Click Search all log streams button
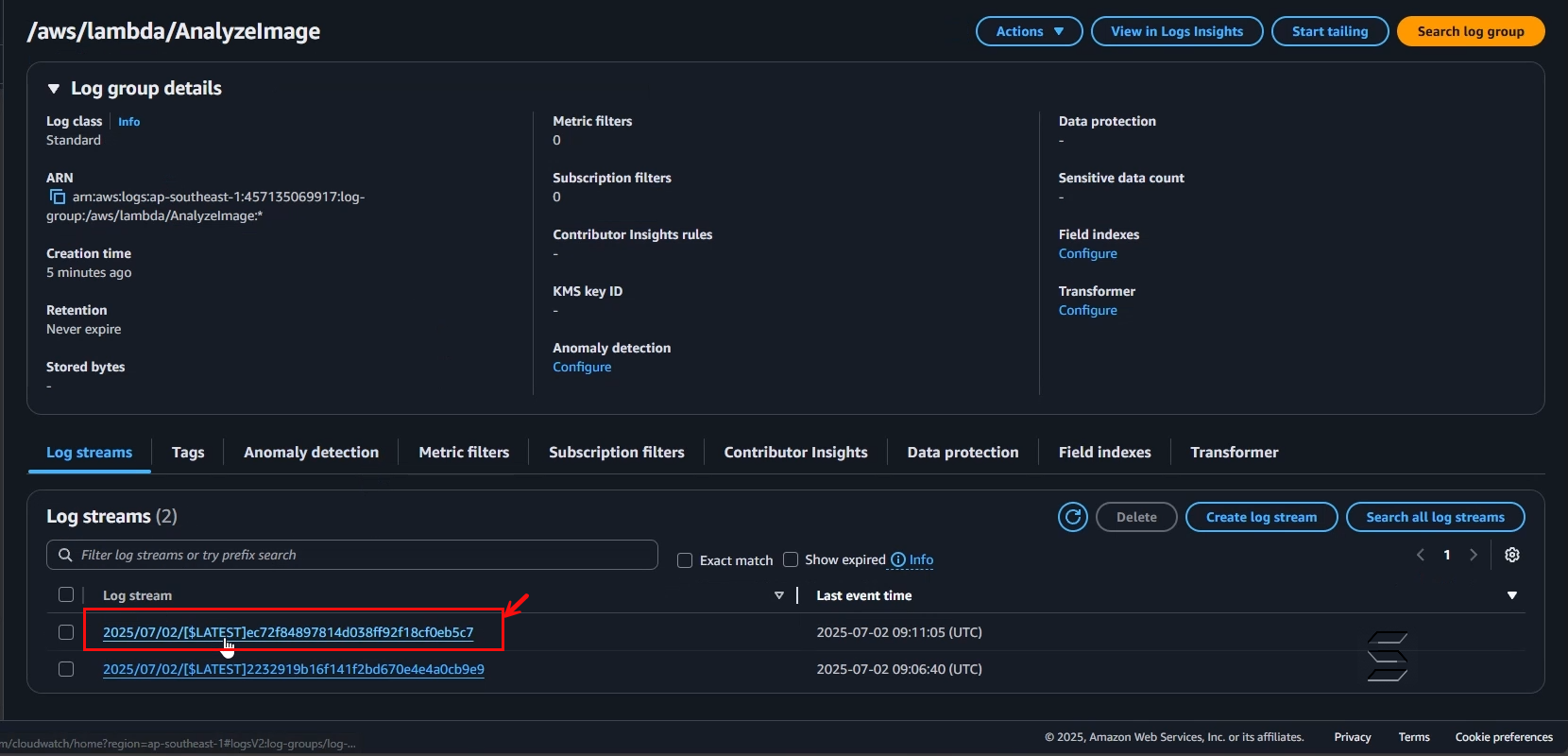This screenshot has height=756, width=1568. click(1436, 517)
